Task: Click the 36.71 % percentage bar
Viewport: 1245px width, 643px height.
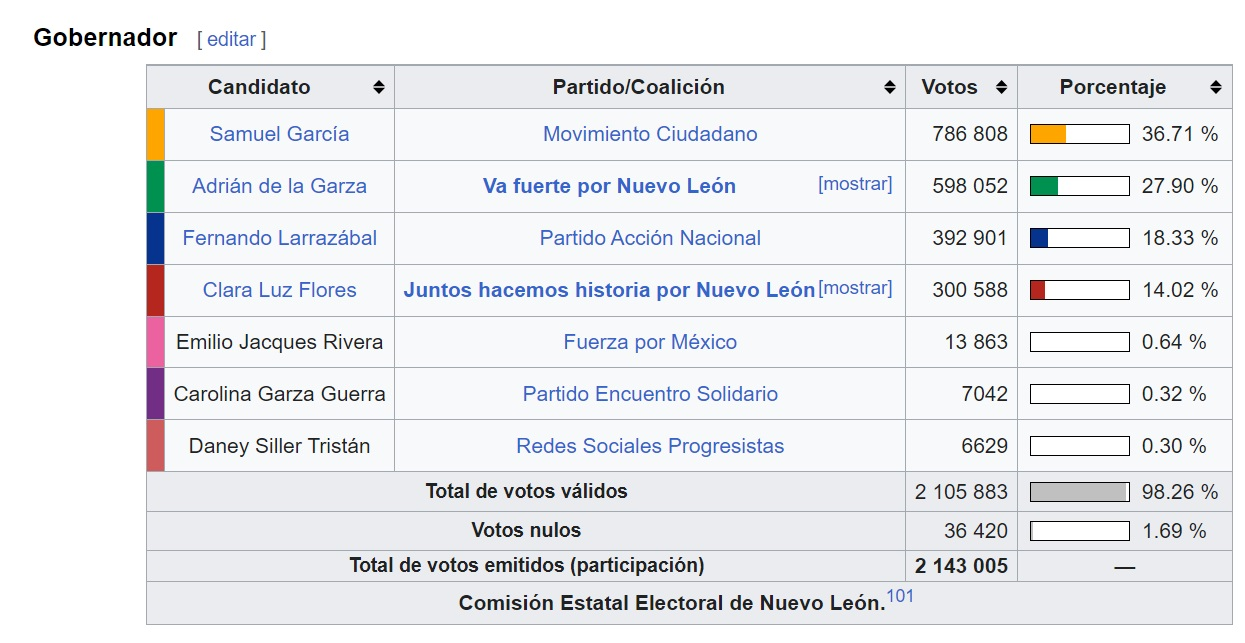Action: click(1079, 134)
